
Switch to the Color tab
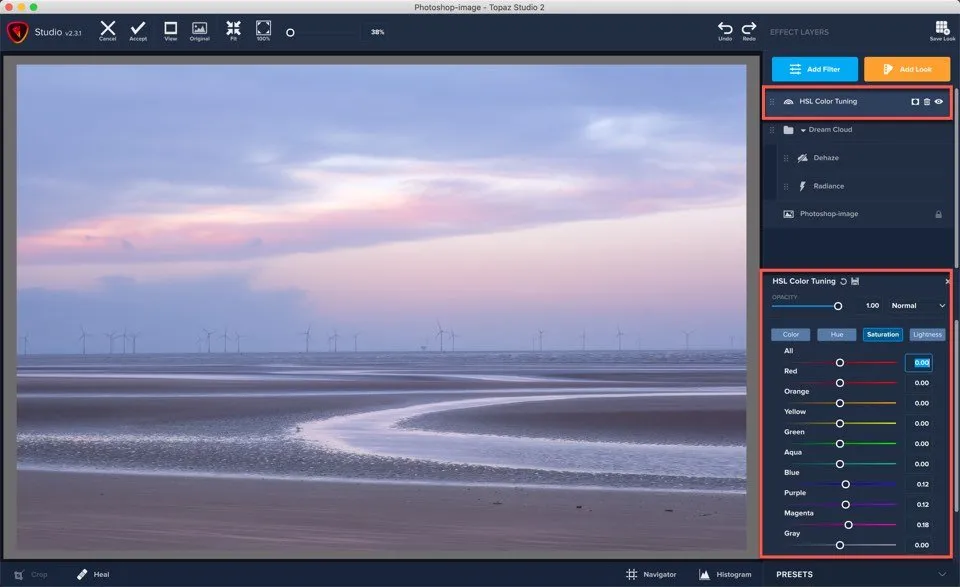pyautogui.click(x=790, y=334)
